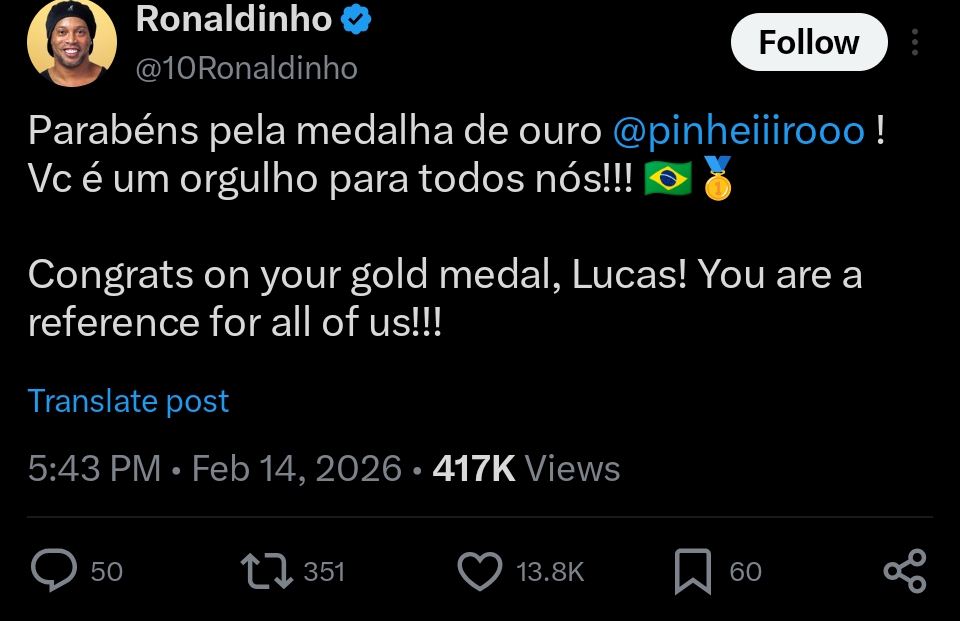Click the 60 bookmarks count

(746, 572)
